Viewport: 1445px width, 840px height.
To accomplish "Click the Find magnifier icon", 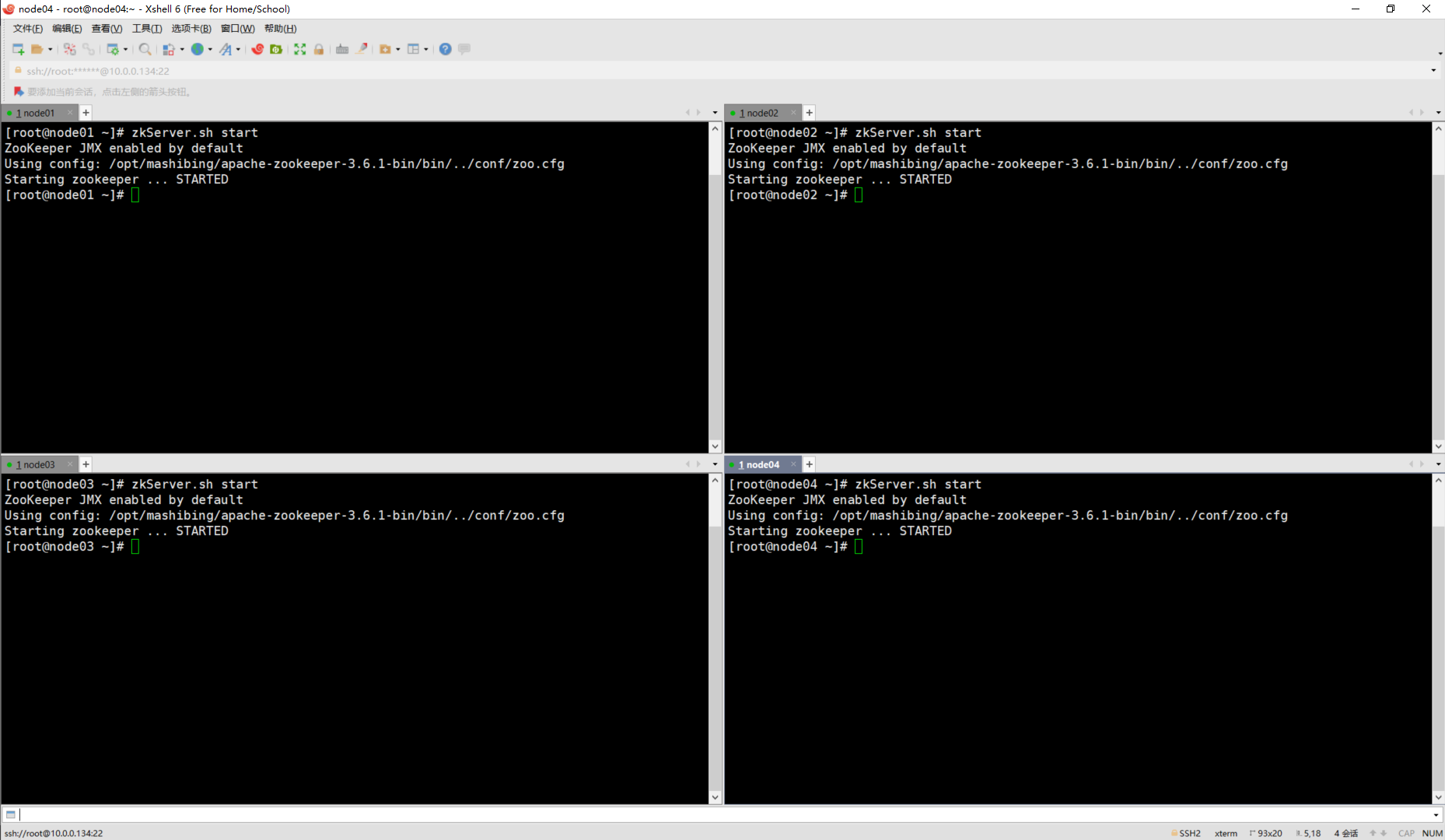I will pyautogui.click(x=145, y=49).
